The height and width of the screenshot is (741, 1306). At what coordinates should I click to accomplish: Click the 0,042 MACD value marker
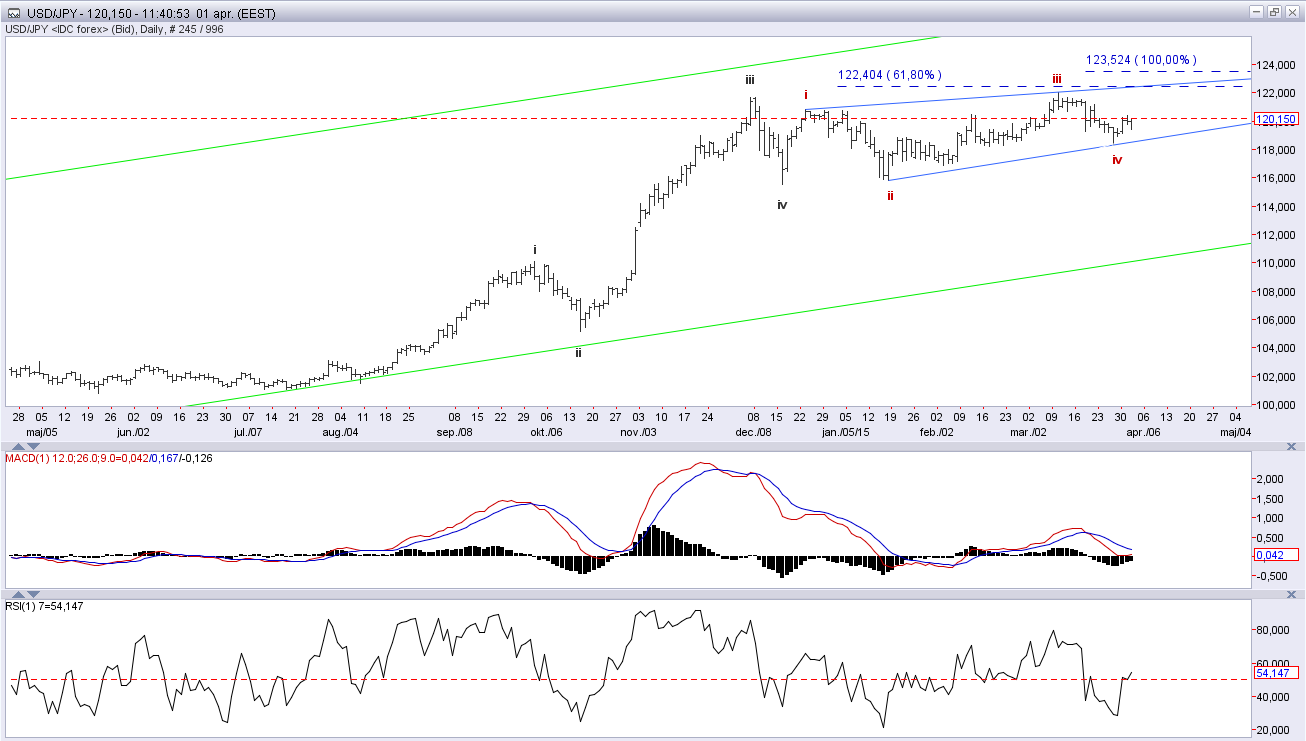1277,554
